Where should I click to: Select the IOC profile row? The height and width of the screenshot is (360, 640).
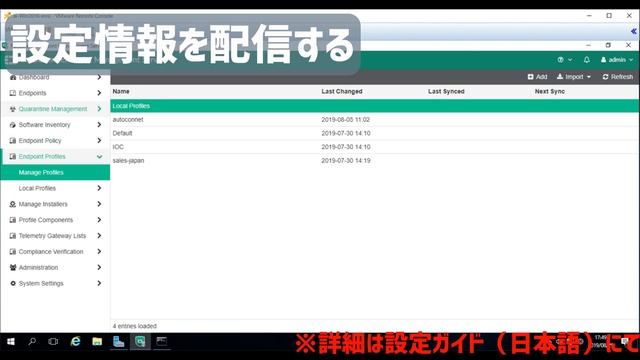pyautogui.click(x=375, y=147)
